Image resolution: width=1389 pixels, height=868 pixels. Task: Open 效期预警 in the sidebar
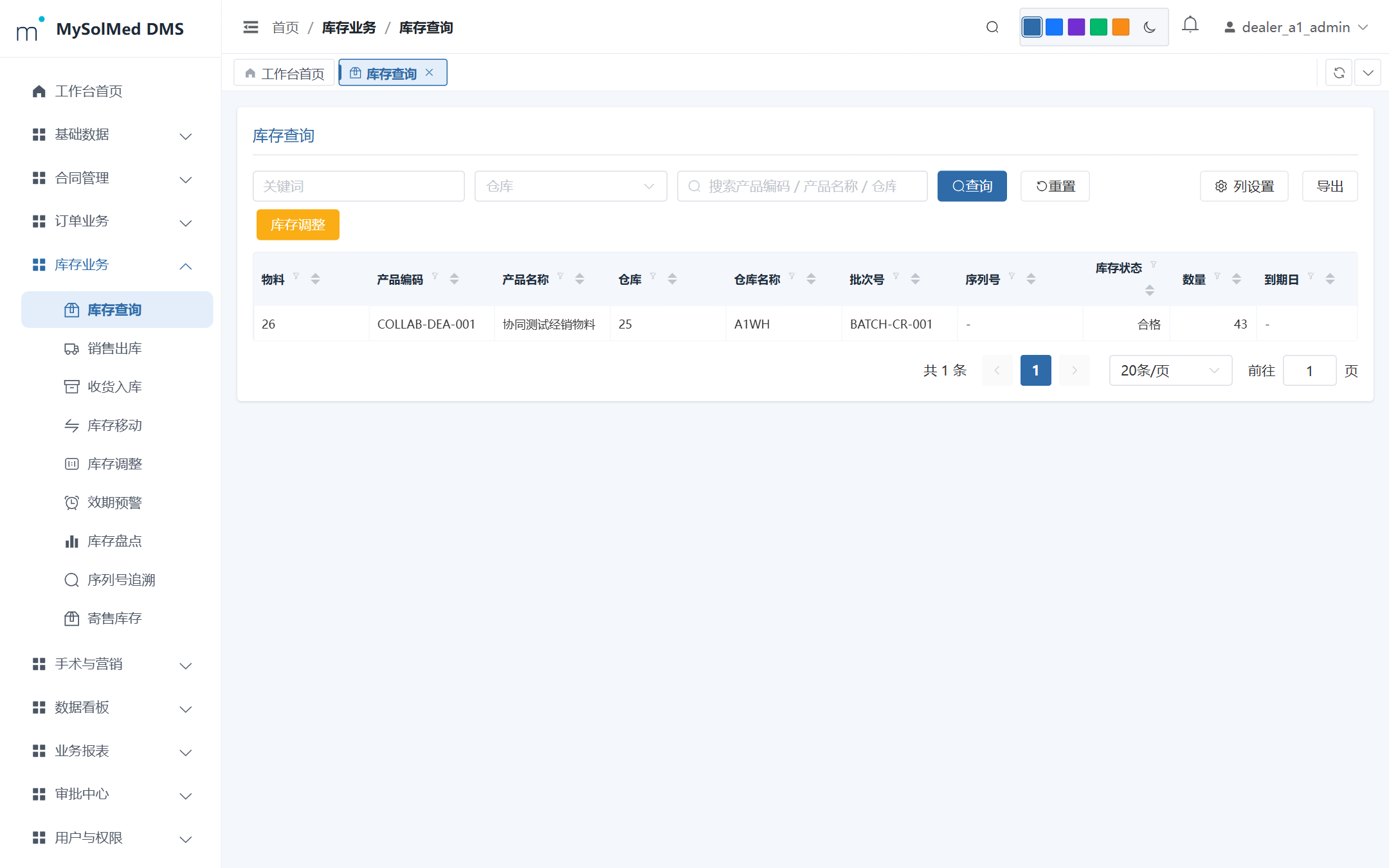tap(117, 503)
